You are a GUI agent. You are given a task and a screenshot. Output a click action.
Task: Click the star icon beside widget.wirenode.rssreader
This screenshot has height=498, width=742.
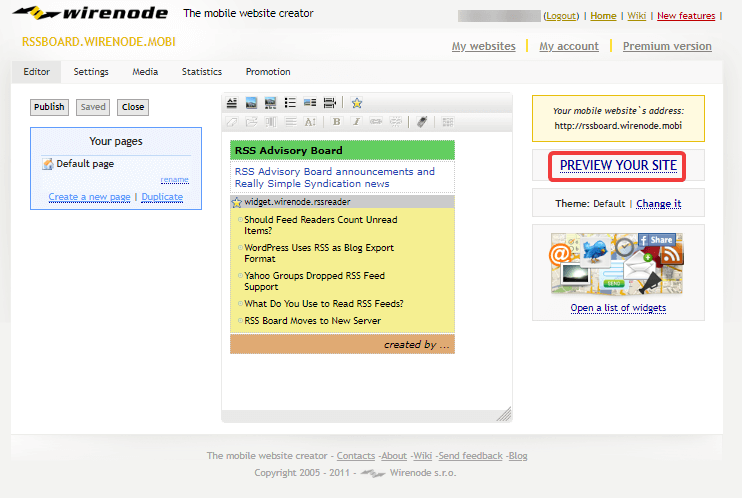click(x=237, y=203)
